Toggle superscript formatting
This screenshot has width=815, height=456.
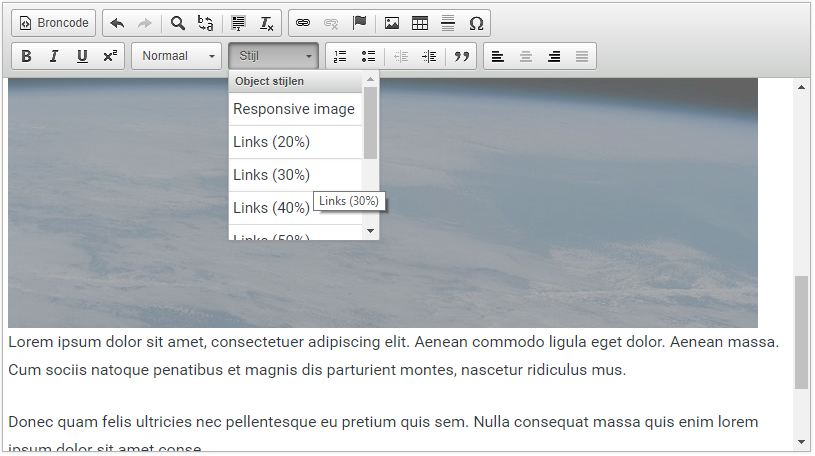(110, 56)
